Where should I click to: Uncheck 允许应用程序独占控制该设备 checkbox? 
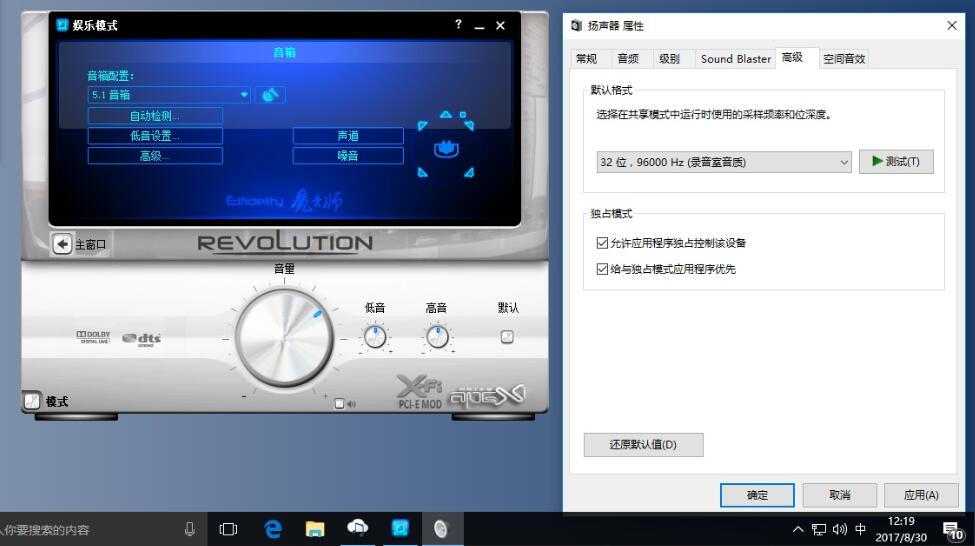pos(602,243)
